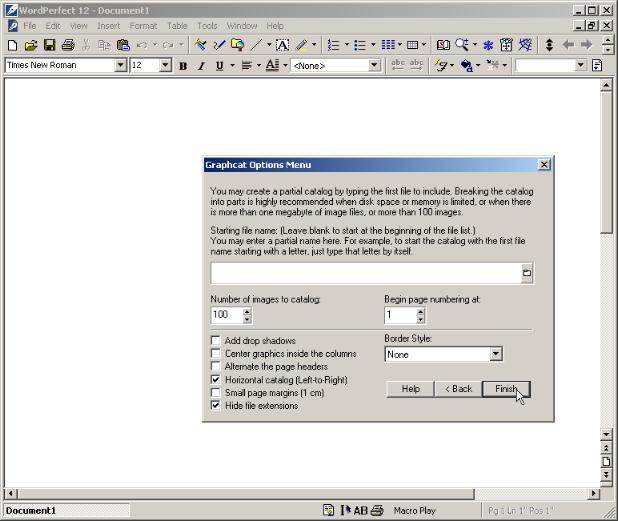The height and width of the screenshot is (521, 618).
Task: Click the Bullets list icon
Action: click(360, 45)
